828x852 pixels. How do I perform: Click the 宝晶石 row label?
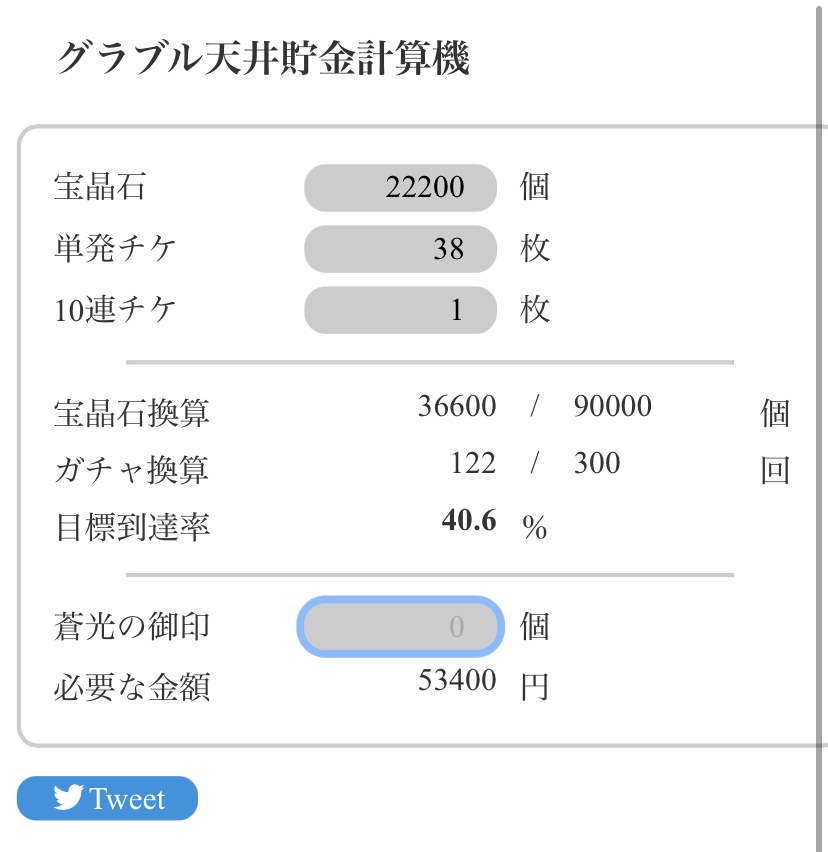pos(98,188)
